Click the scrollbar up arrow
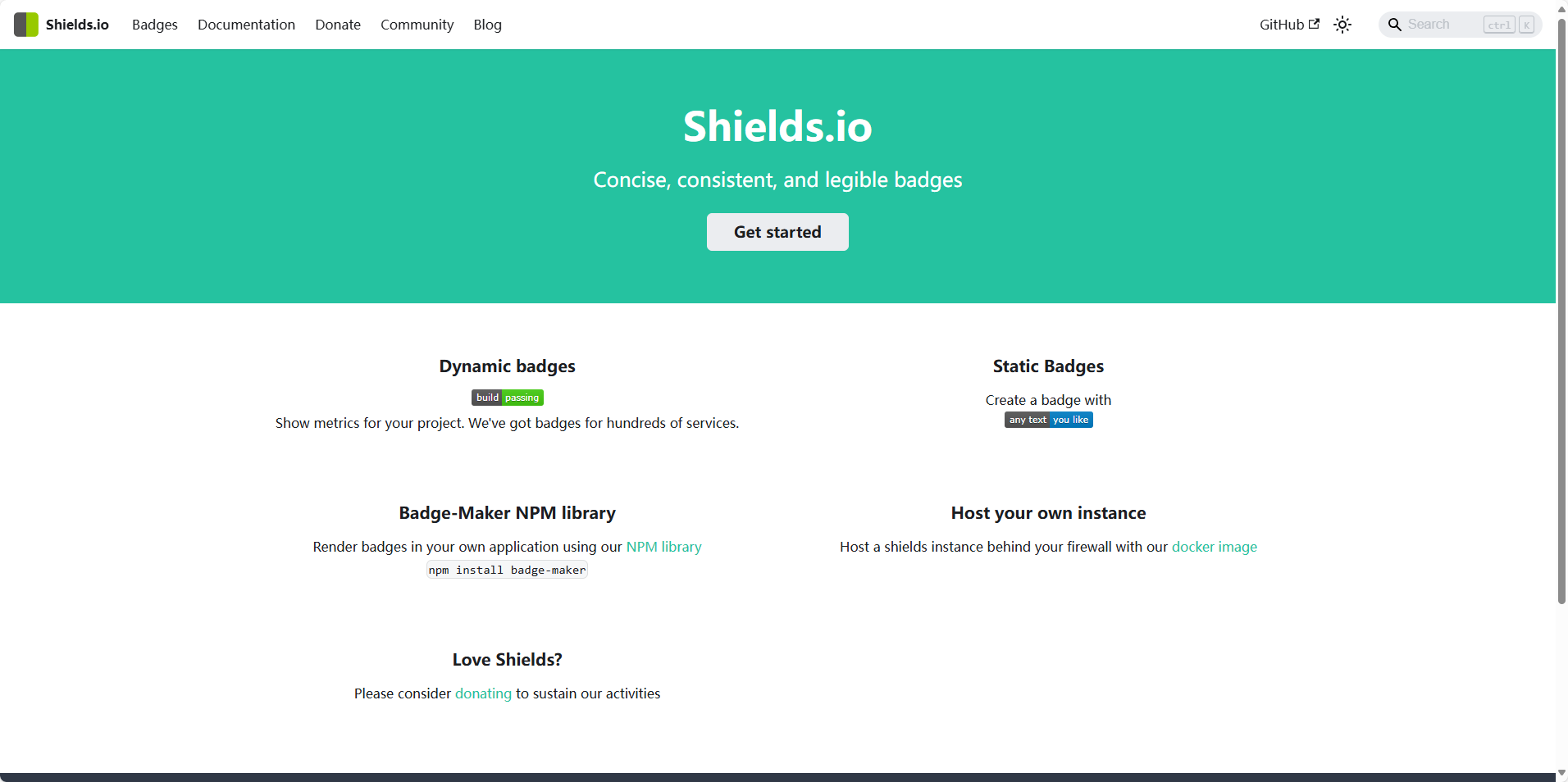Viewport: 1568px width, 782px height. pos(1561,8)
